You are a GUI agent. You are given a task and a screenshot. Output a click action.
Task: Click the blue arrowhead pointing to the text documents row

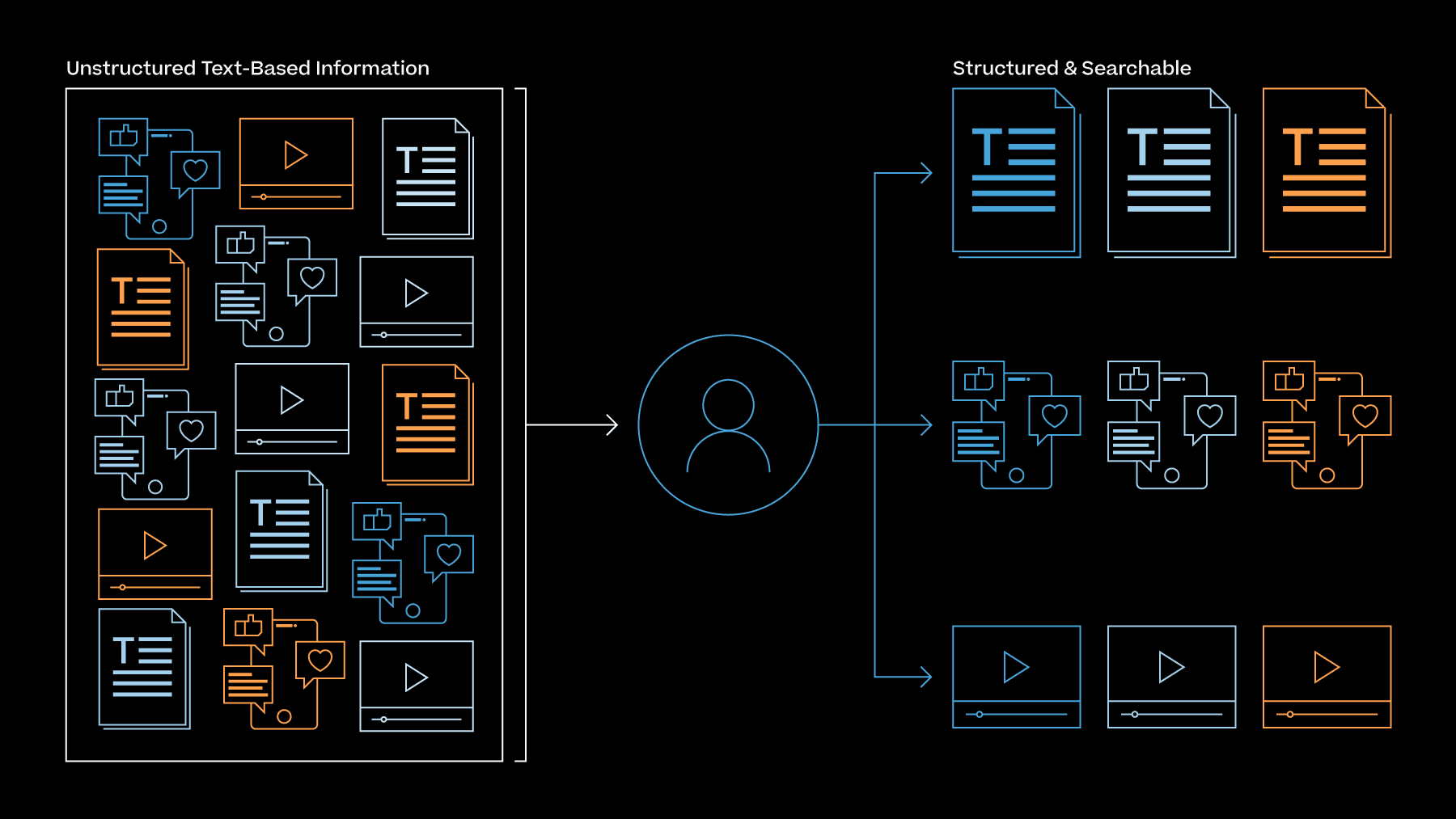coord(925,172)
